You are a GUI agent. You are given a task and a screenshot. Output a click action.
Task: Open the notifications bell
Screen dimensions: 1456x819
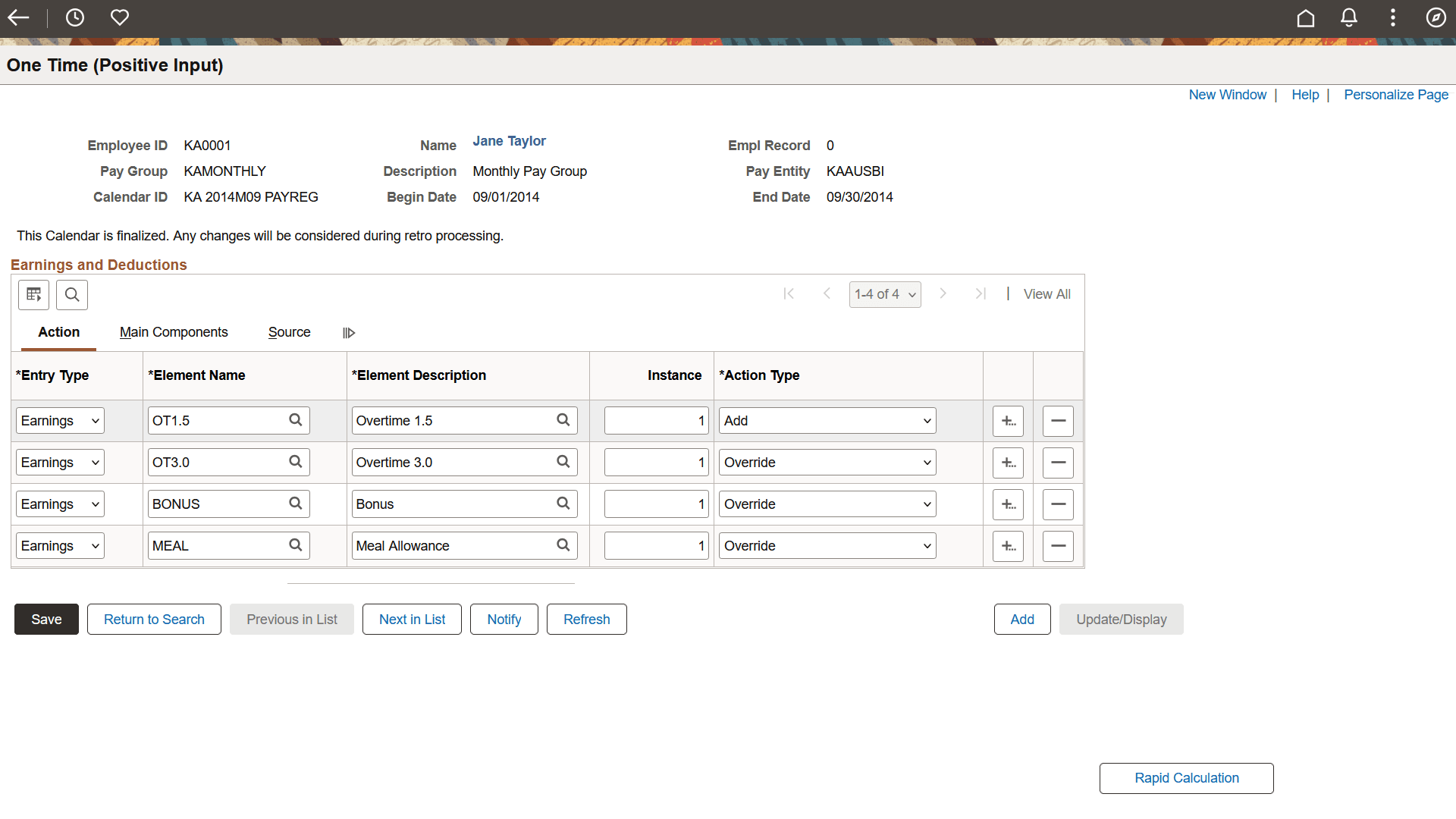[x=1348, y=17]
